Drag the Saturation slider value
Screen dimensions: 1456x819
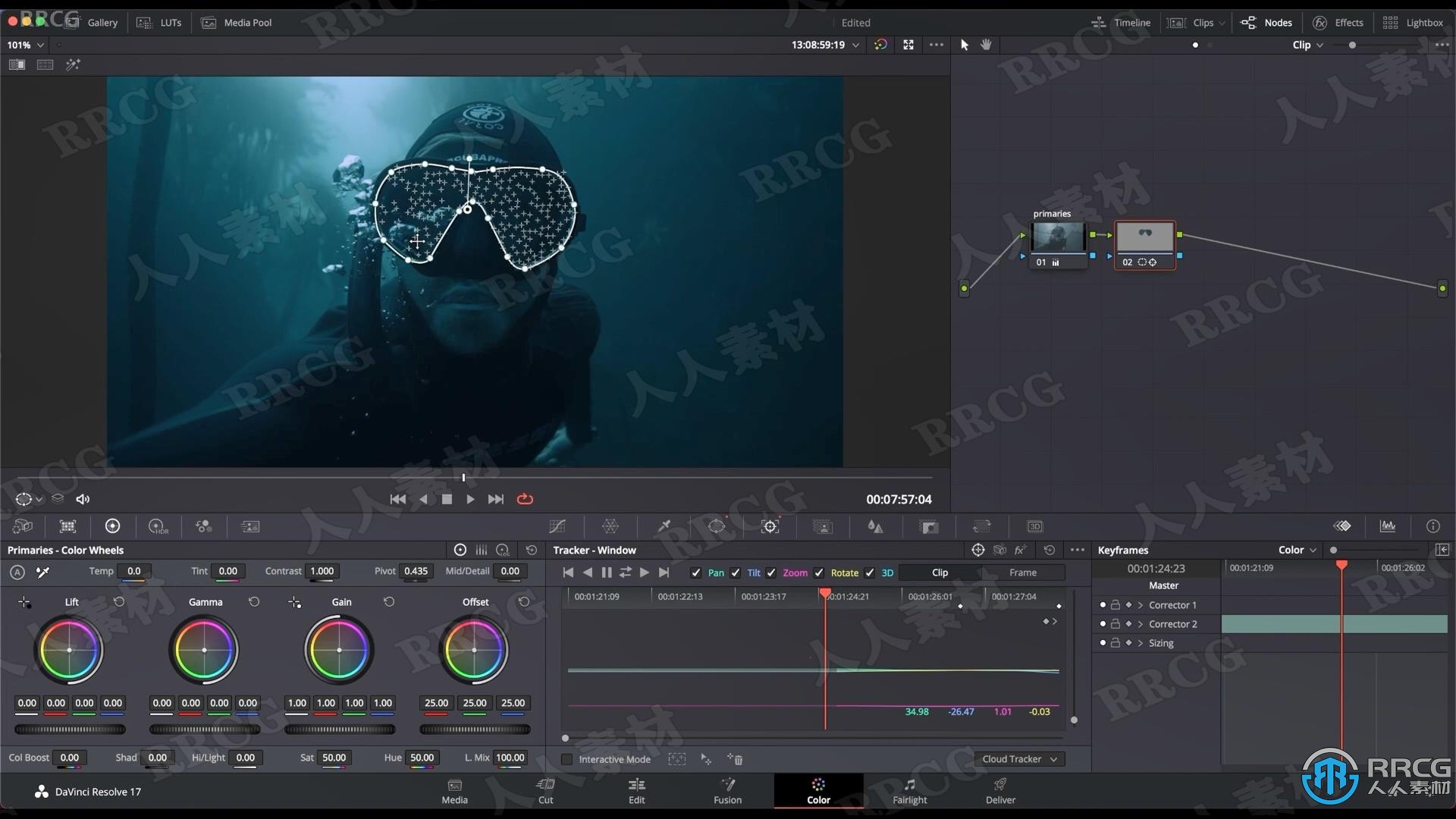point(334,757)
